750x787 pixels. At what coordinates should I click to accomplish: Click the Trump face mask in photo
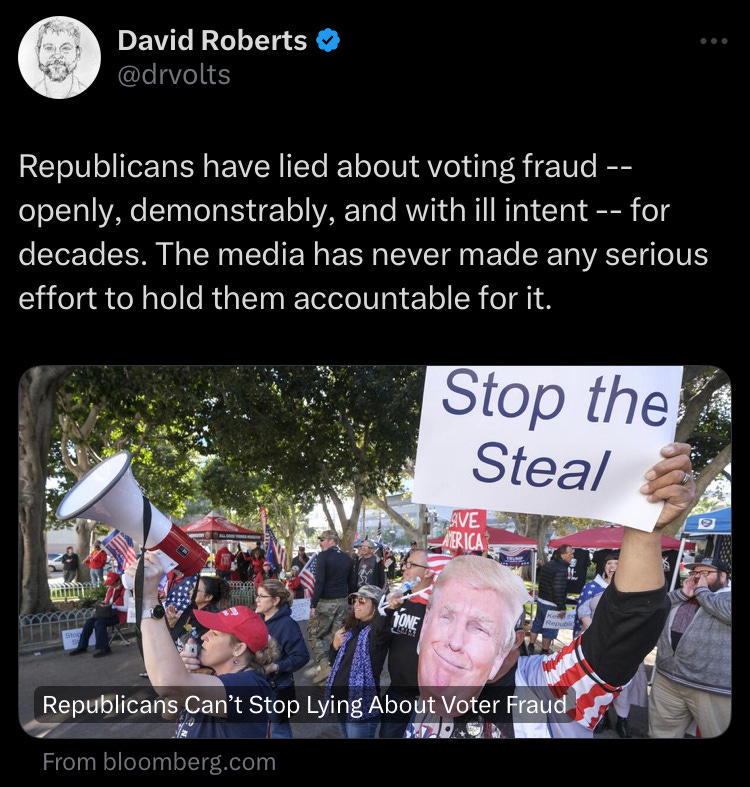[470, 619]
